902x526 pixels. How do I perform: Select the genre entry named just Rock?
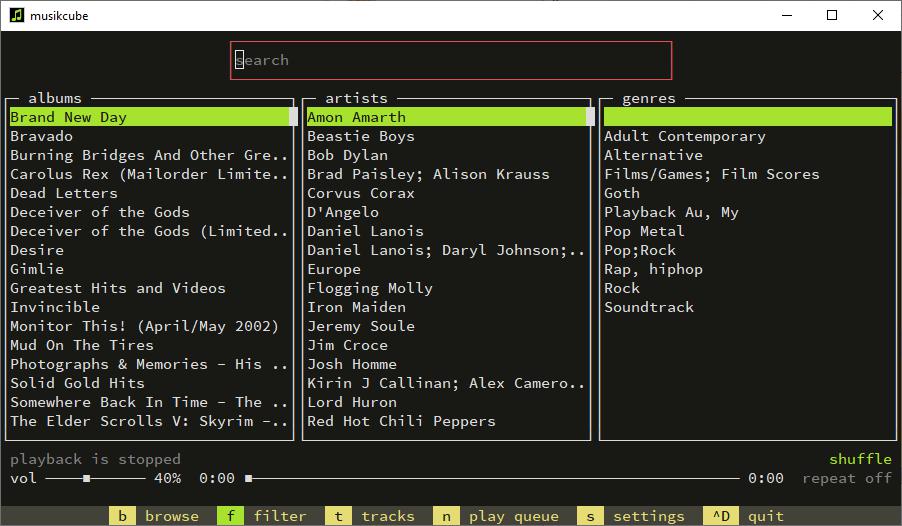tap(748, 288)
